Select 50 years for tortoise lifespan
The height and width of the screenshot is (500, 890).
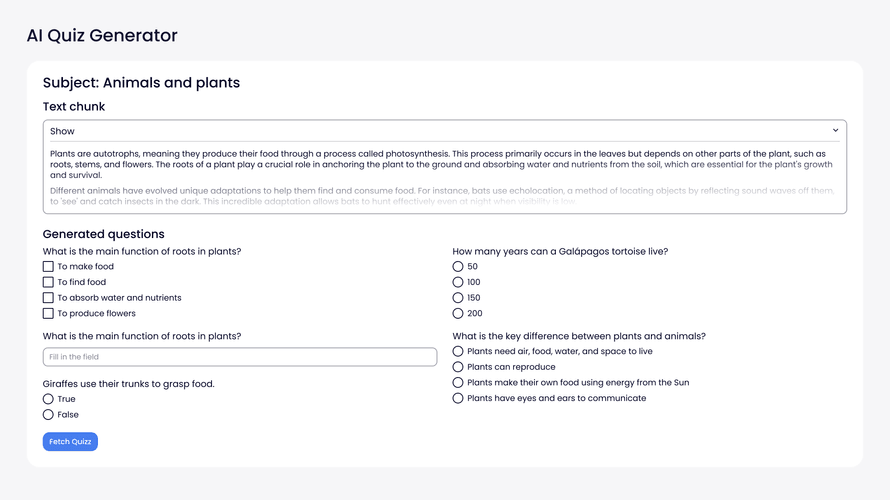point(458,267)
